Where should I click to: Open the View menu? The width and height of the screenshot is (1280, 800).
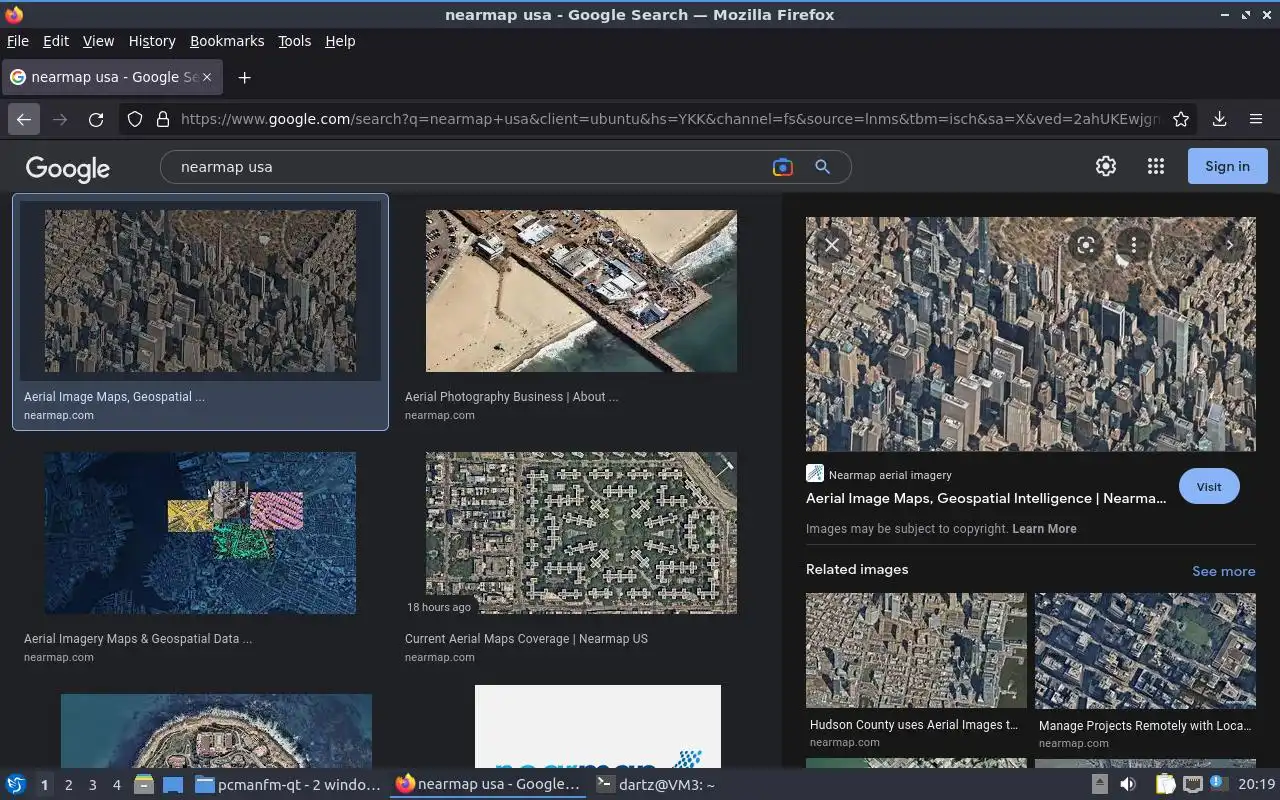point(98,41)
